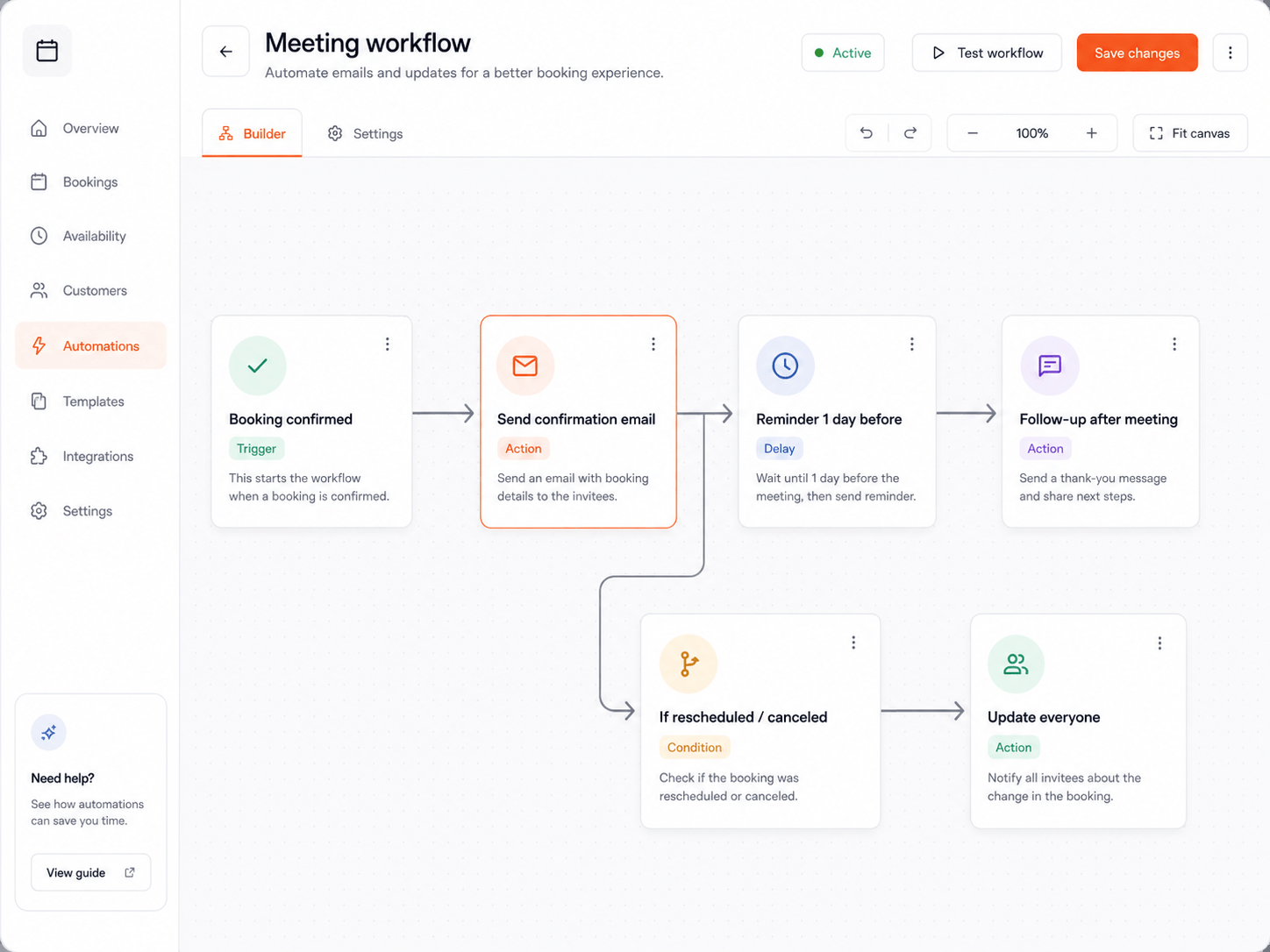Select the Send confirmation email title

click(x=576, y=419)
